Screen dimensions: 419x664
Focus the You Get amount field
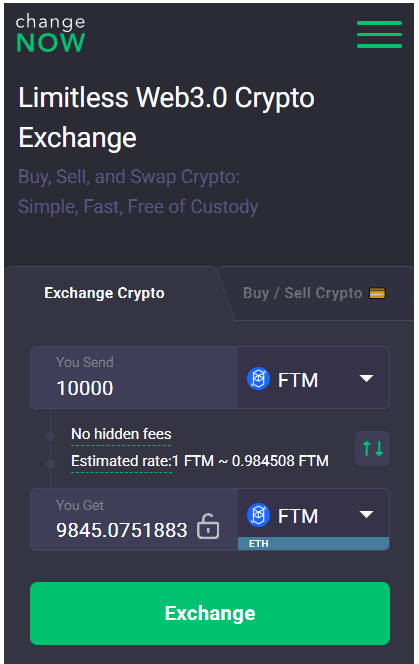[x=134, y=520]
